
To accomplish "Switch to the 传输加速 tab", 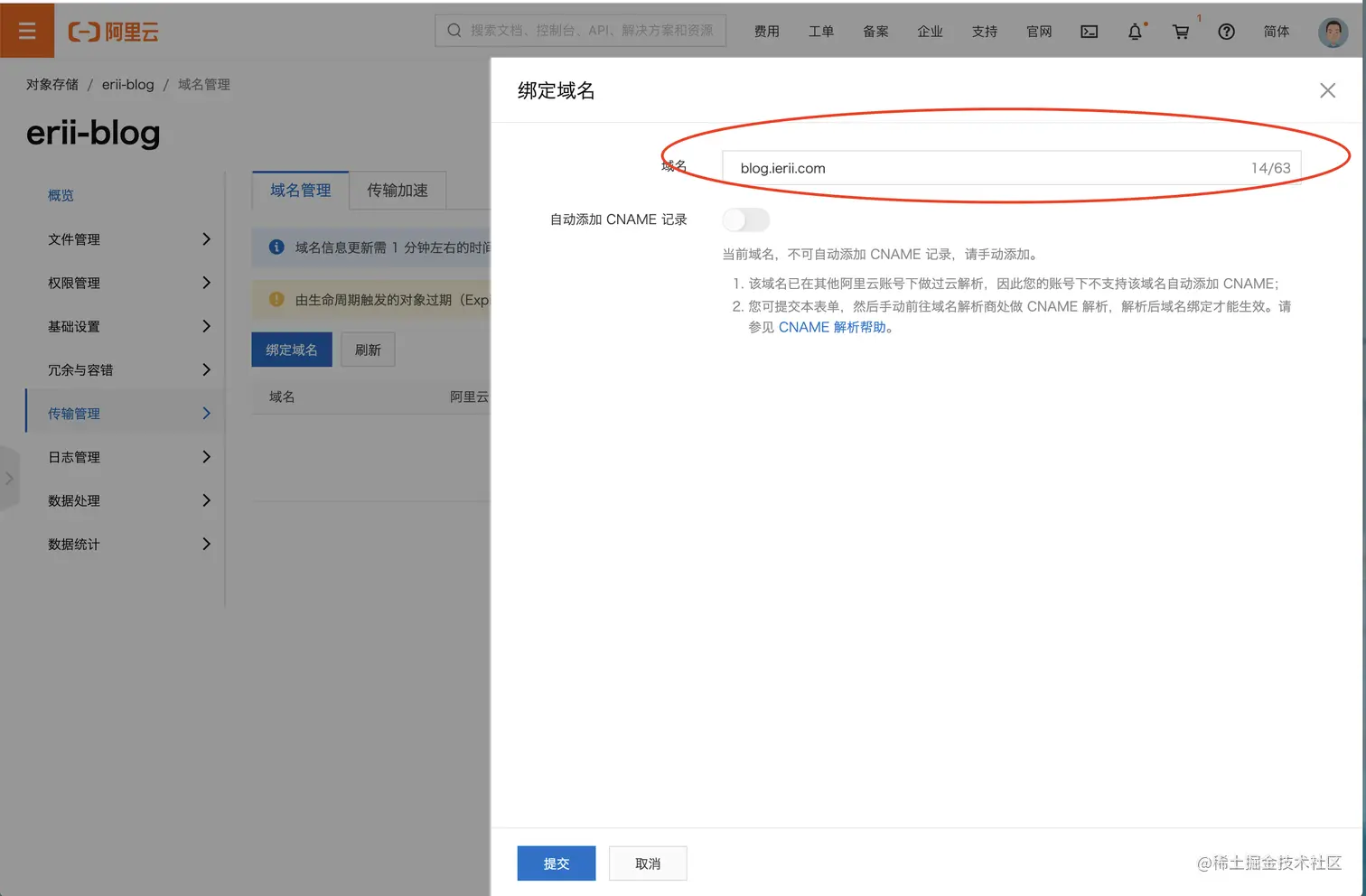I will (x=398, y=191).
